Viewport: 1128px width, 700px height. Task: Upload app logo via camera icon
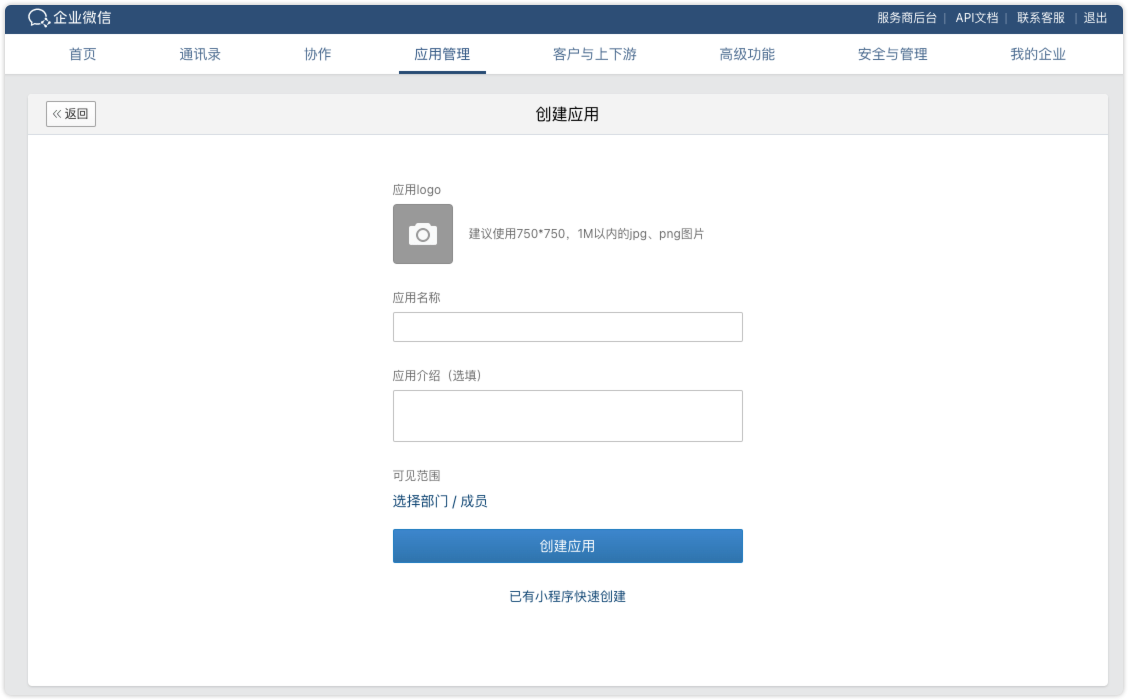pos(423,234)
